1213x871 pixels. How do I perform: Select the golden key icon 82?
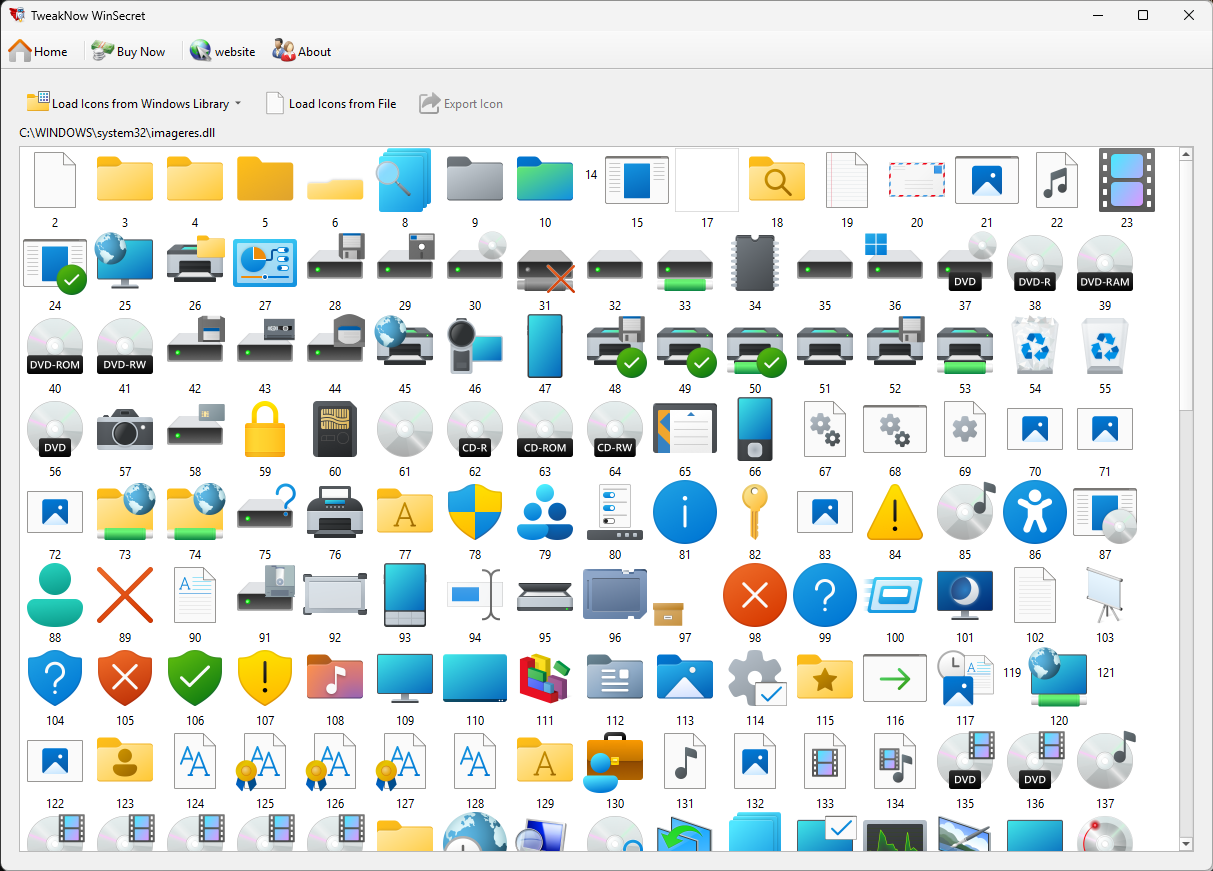click(755, 512)
